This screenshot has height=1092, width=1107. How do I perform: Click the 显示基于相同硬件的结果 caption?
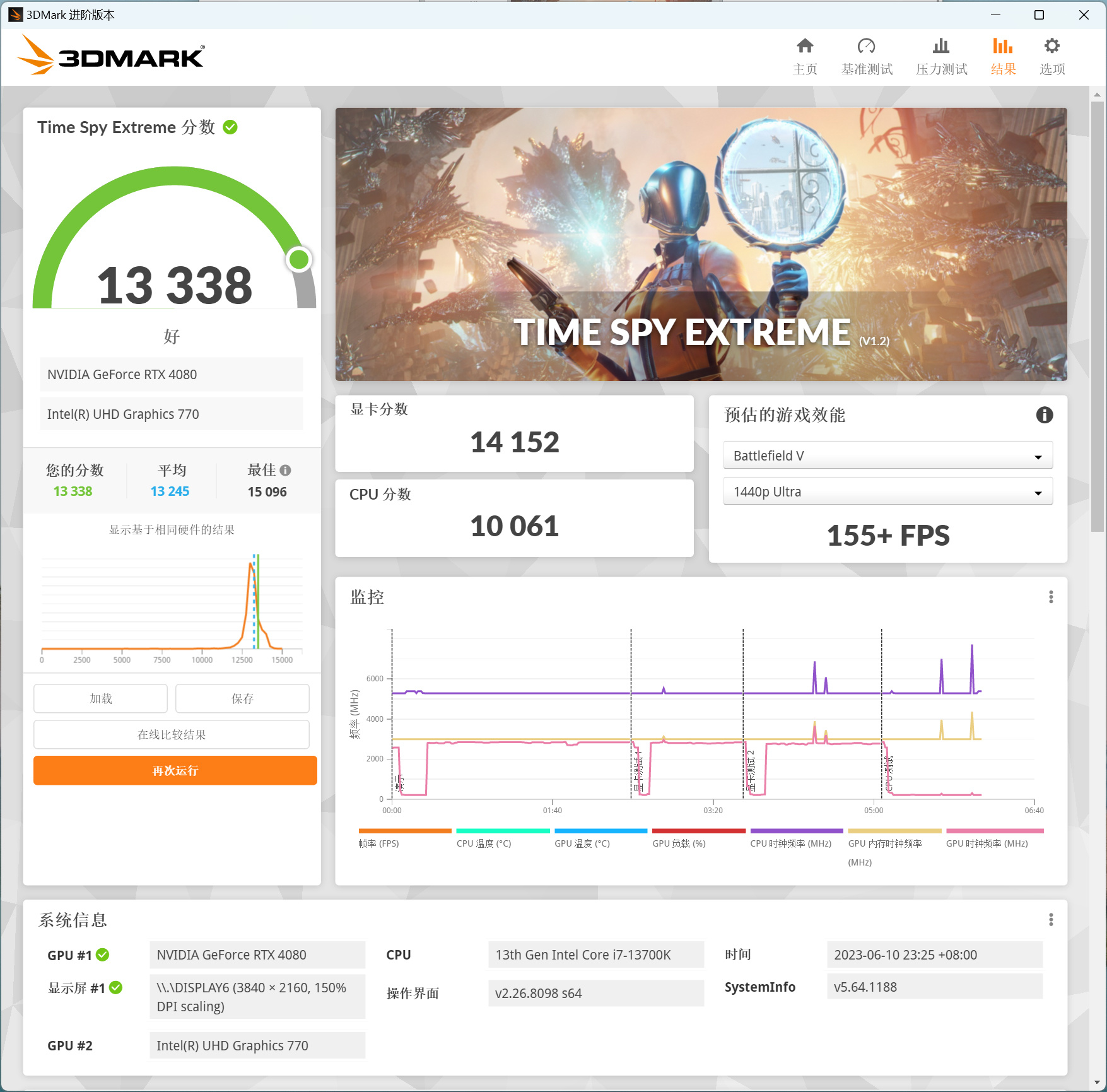172,530
